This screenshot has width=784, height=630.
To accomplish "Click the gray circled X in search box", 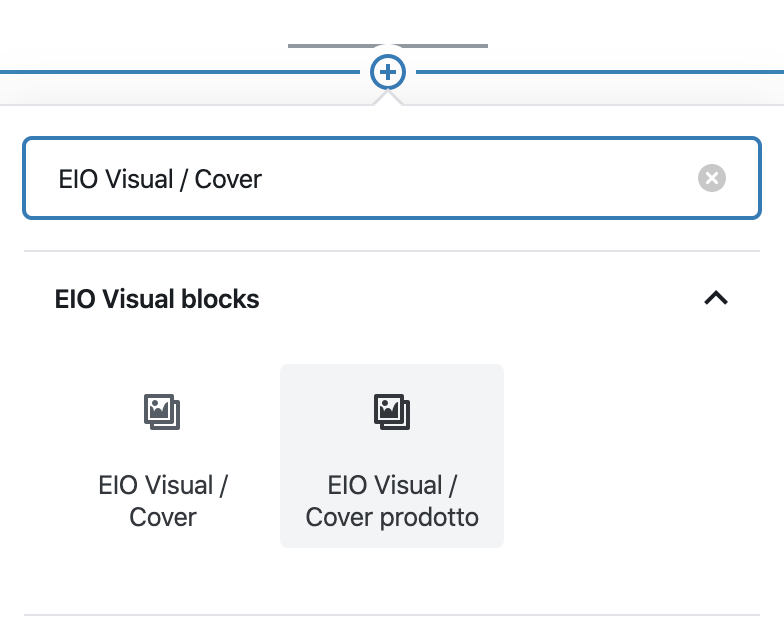I will pos(712,178).
